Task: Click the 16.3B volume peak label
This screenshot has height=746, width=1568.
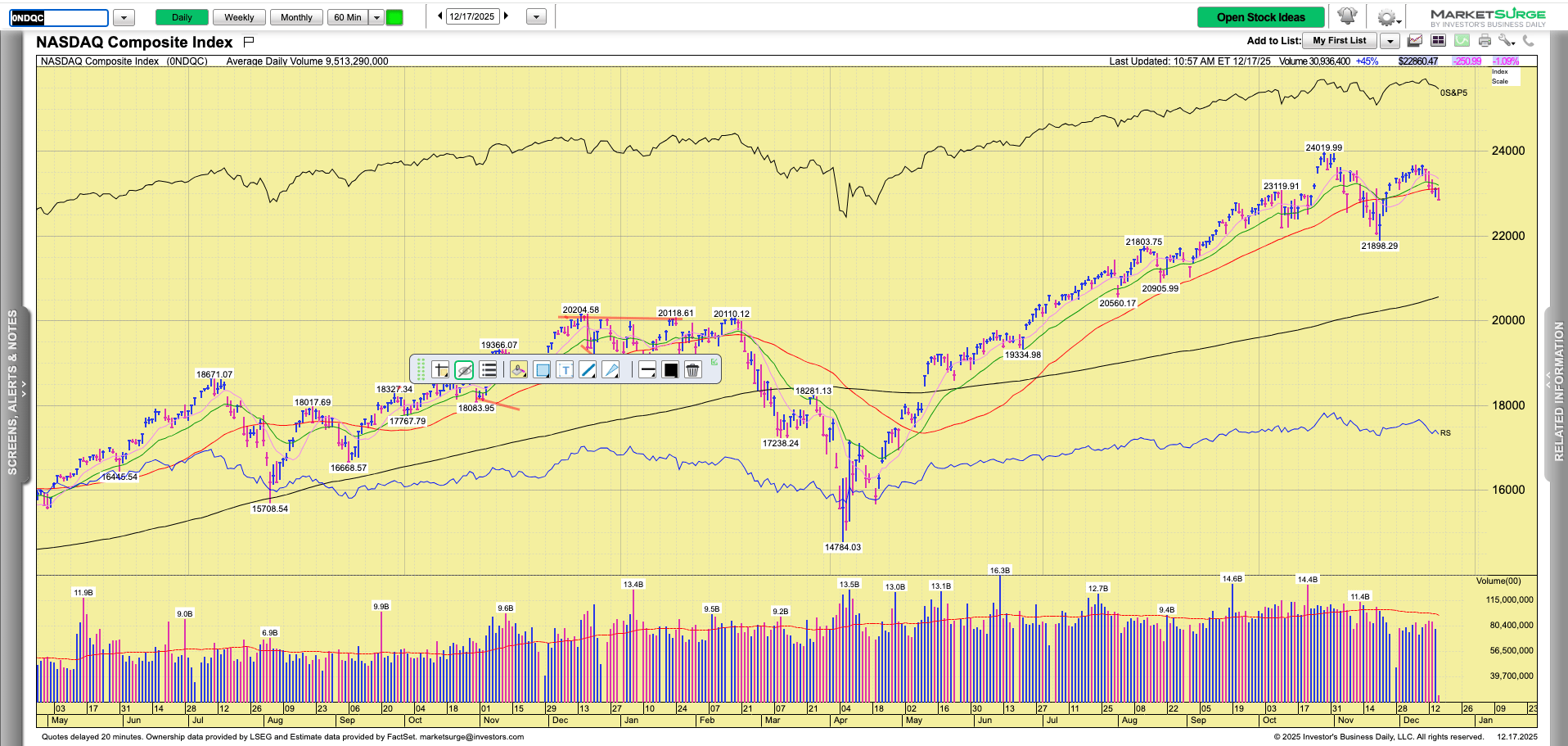Action: pos(999,570)
